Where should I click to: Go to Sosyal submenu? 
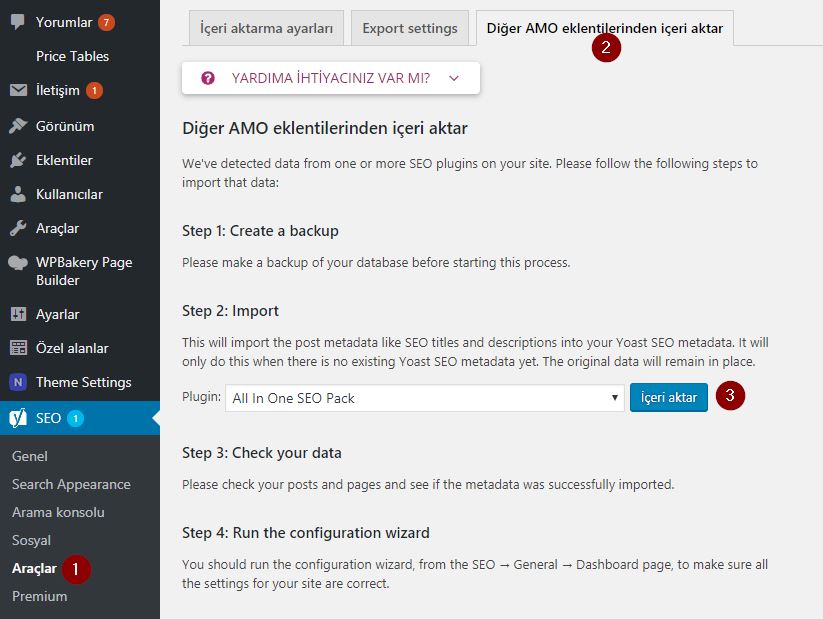31,540
